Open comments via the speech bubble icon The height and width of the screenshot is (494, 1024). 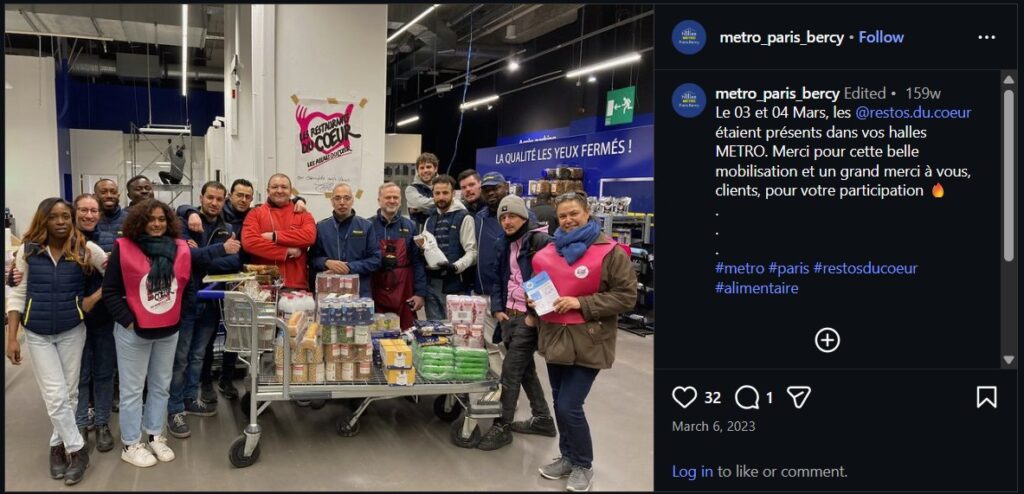(x=746, y=397)
